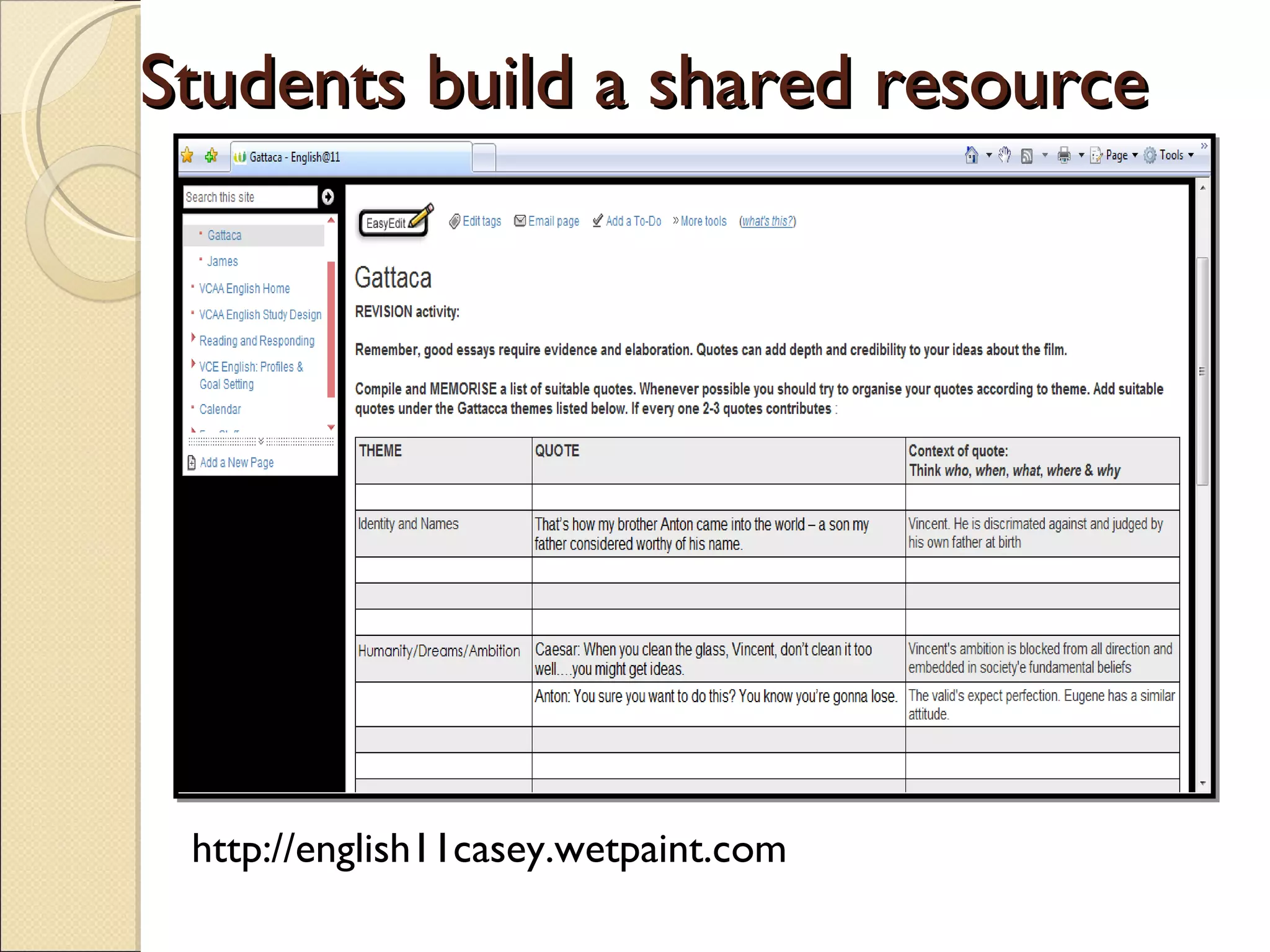Open the Tools menu

coord(1169,155)
